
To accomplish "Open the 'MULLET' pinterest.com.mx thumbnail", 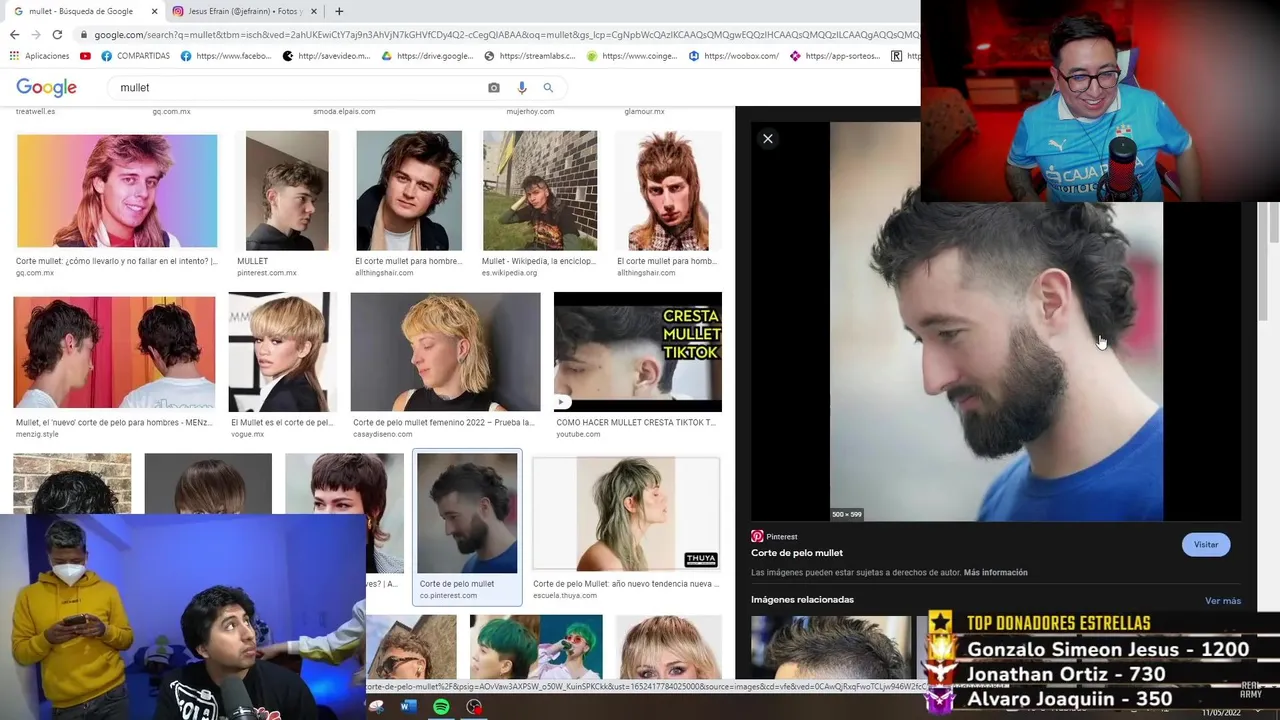I will [x=287, y=191].
